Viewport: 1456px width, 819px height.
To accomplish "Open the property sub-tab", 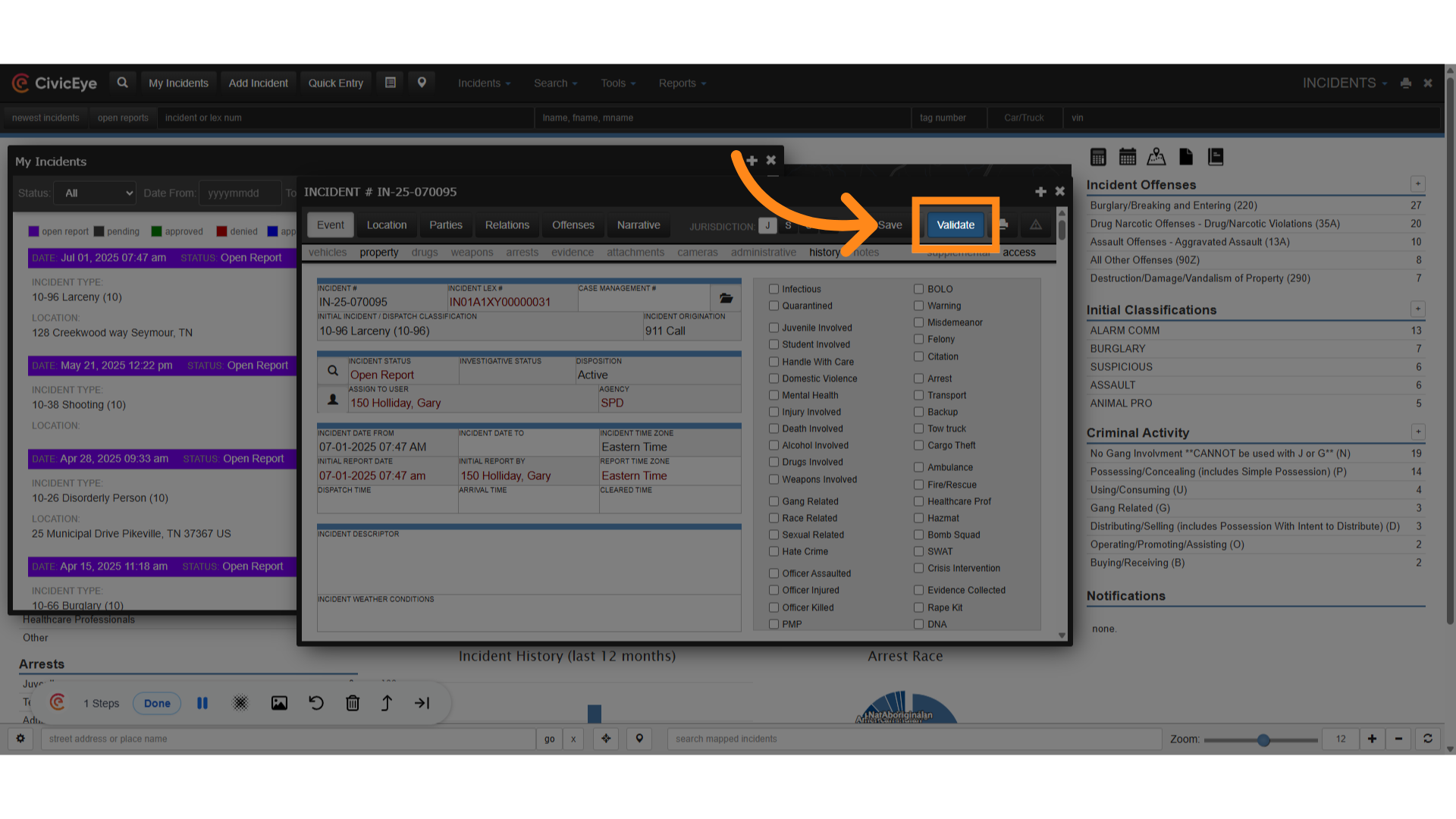I will 379,253.
